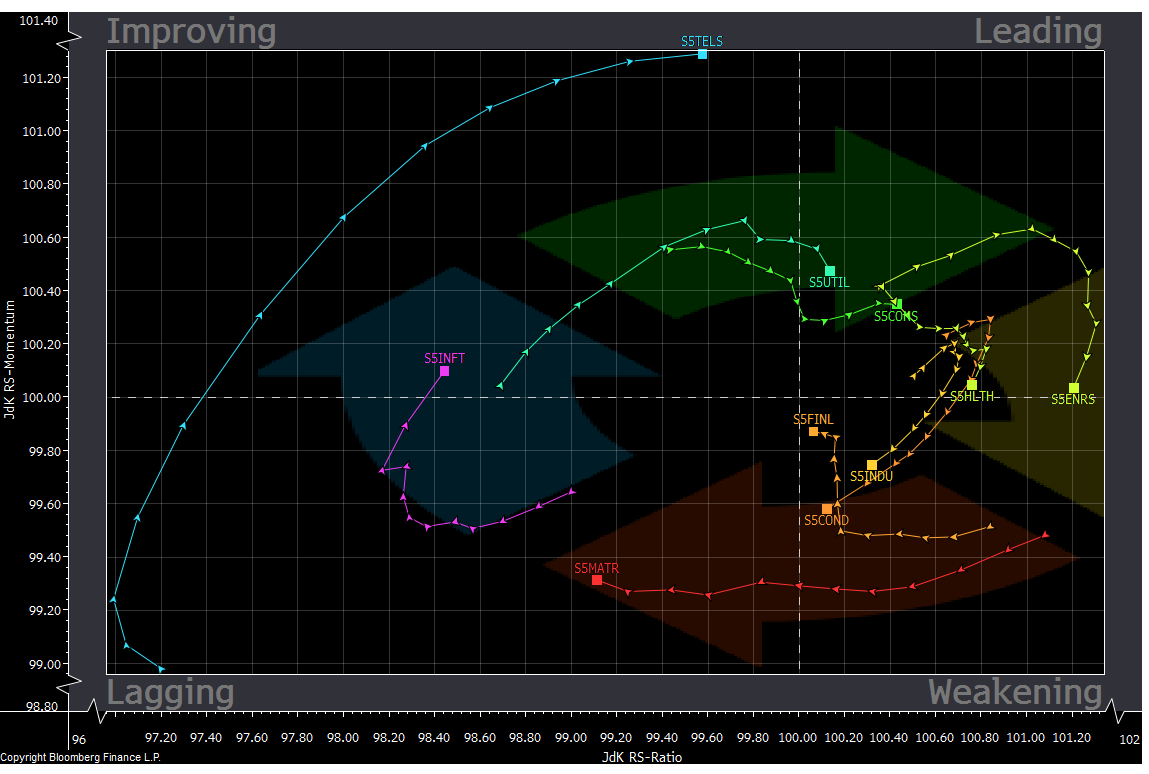The image size is (1149, 774).
Task: Select the "Weakening" quadrant heading
Action: click(x=1016, y=692)
